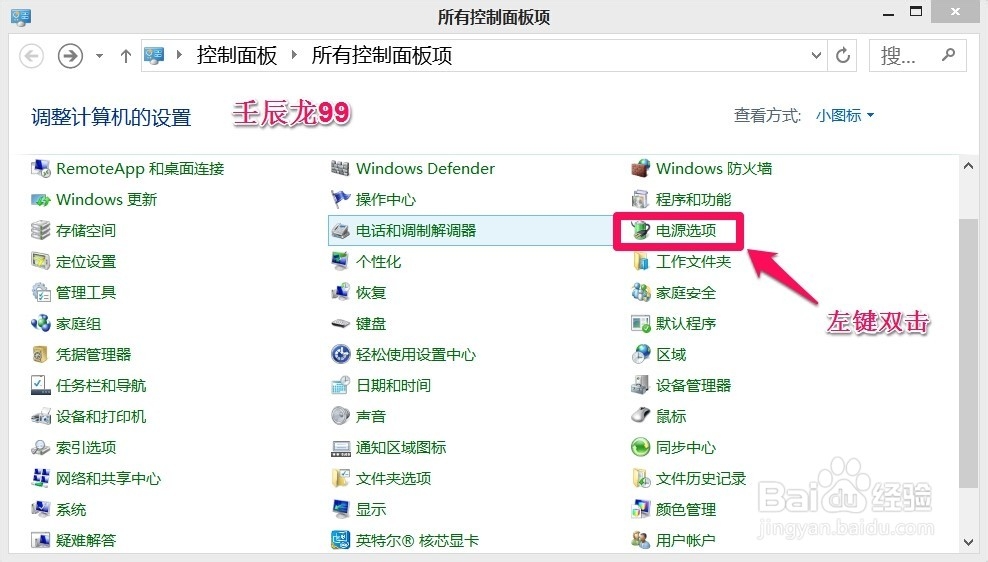988x562 pixels.
Task: Refresh the control panel view
Action: pyautogui.click(x=842, y=55)
